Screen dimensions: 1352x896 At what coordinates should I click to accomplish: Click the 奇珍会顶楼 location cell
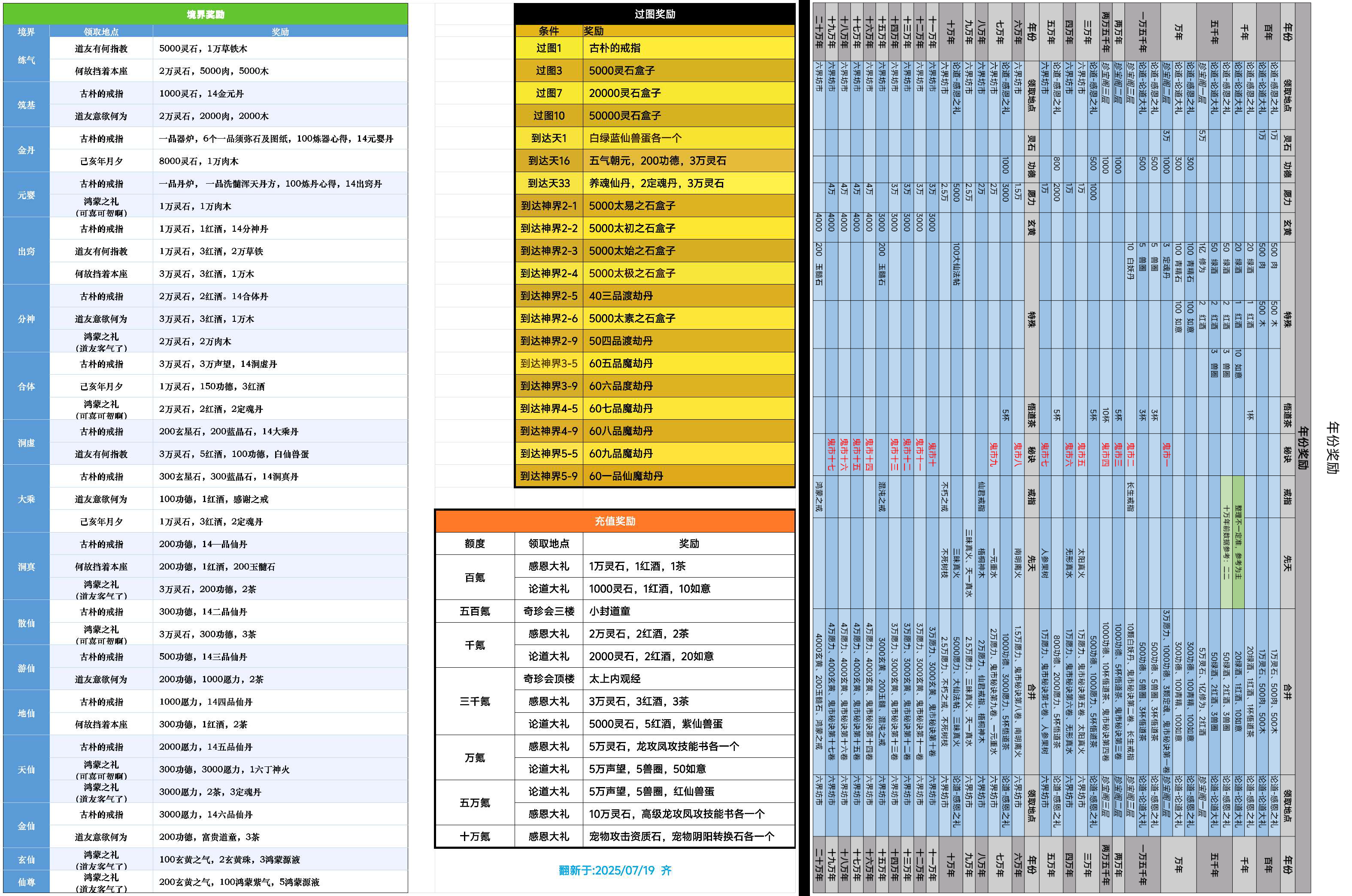[x=549, y=678]
